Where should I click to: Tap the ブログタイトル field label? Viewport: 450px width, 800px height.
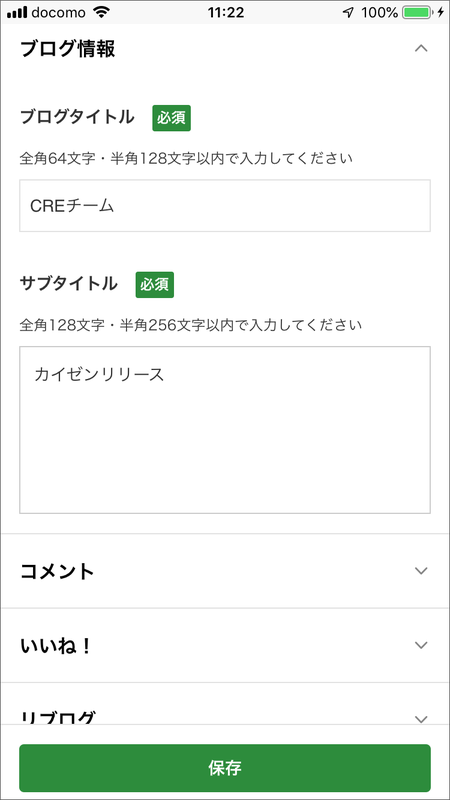point(77,117)
